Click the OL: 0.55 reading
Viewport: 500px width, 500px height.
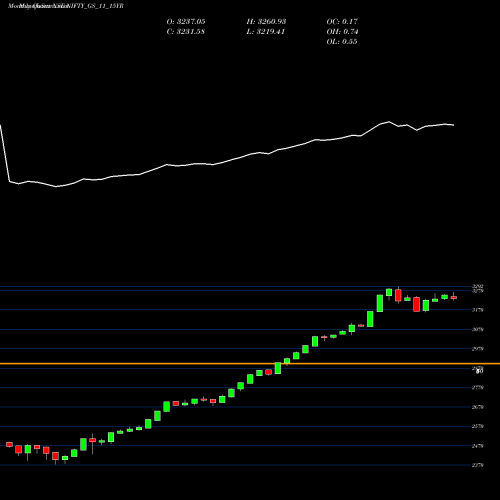(x=342, y=42)
